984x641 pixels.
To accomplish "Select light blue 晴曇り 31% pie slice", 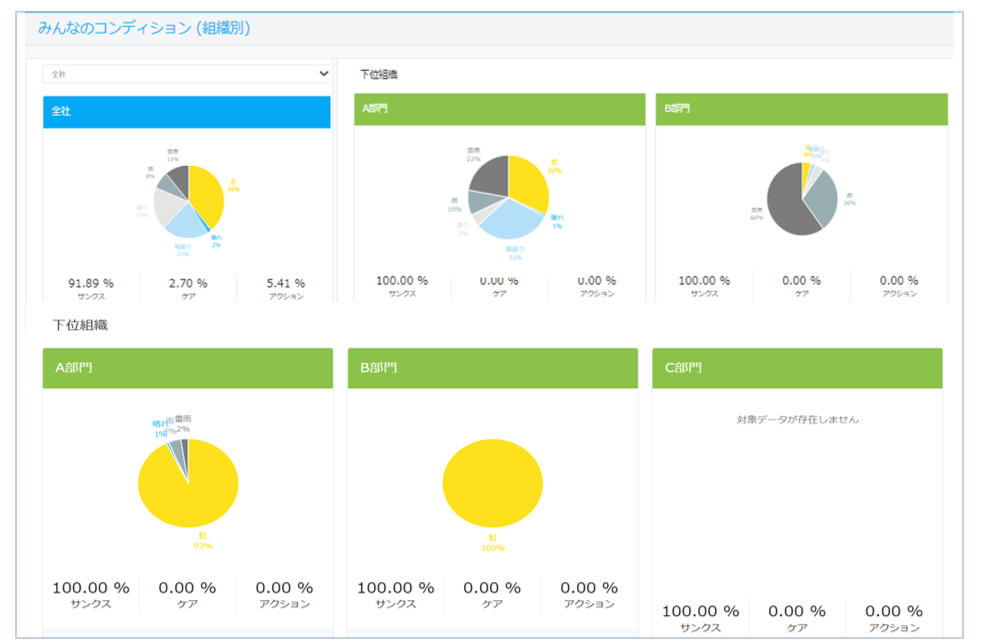I will pyautogui.click(x=511, y=221).
